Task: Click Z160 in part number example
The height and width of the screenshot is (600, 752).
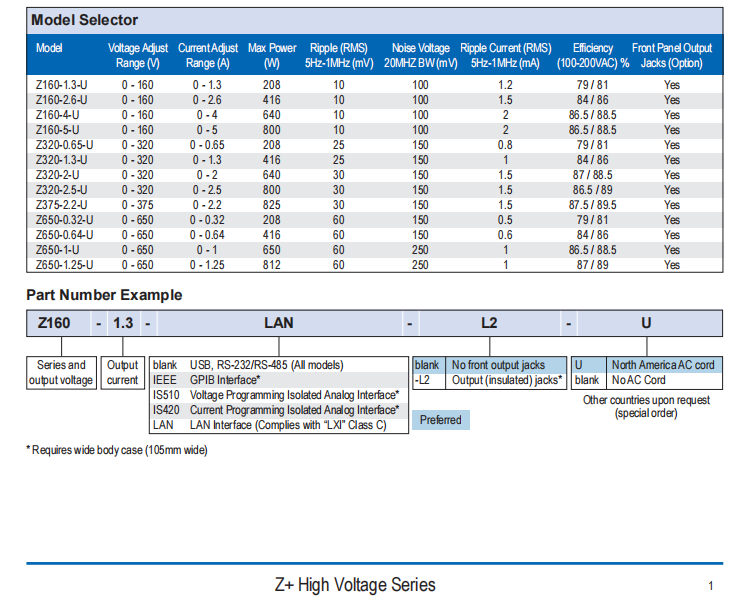Action: tap(54, 323)
